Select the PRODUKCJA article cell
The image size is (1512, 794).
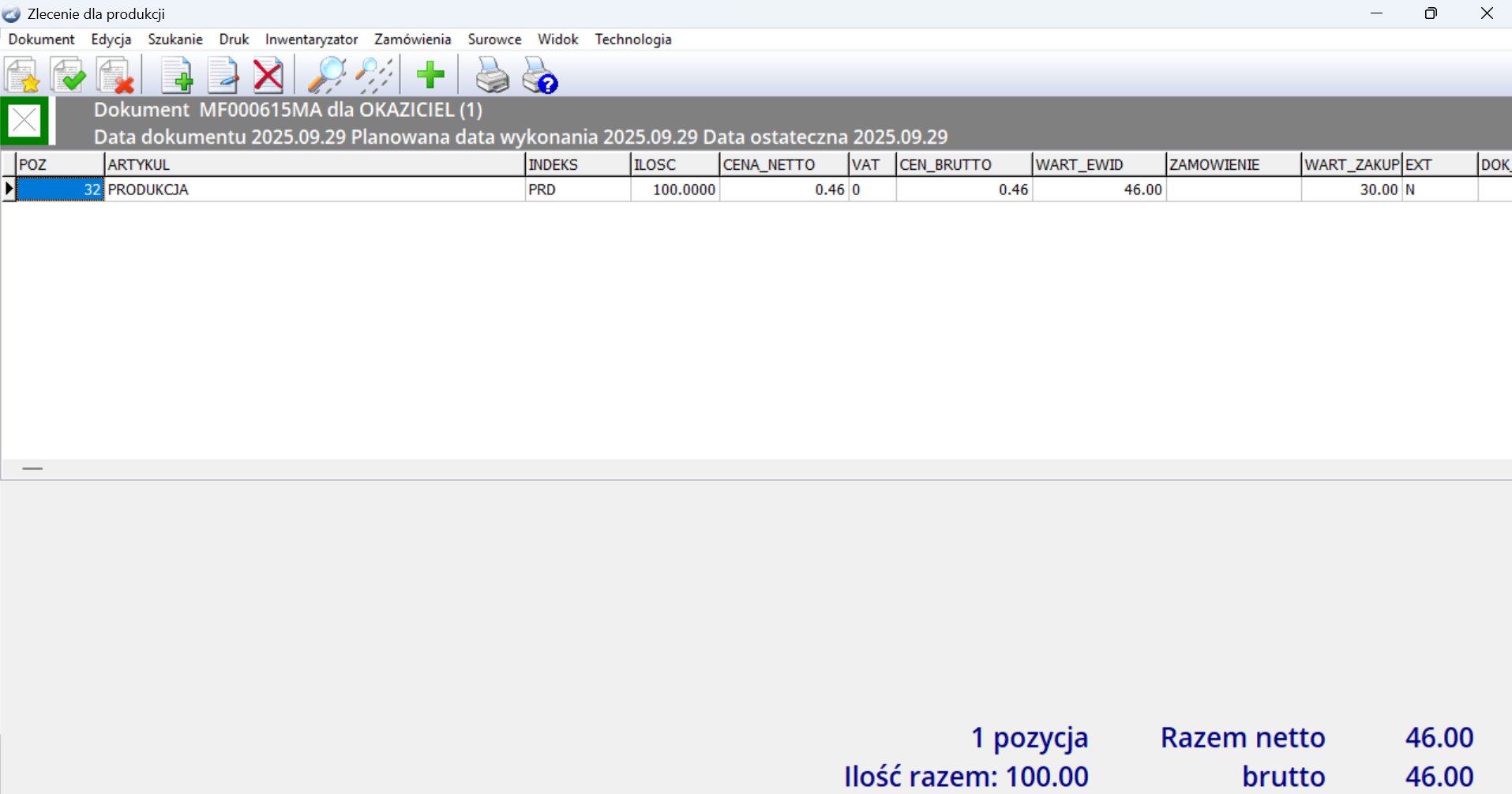point(314,190)
